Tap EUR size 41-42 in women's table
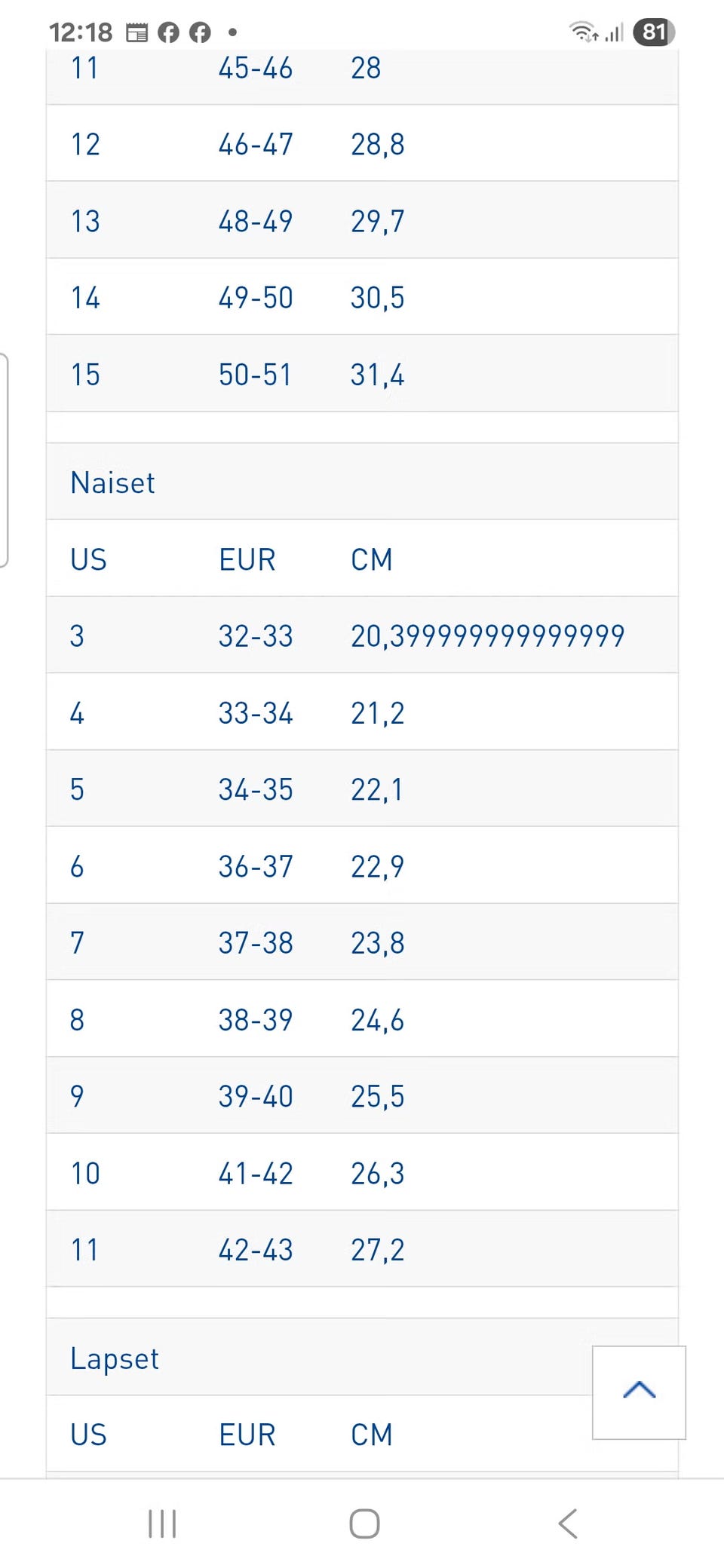Screen dimensions: 724x1568 click(256, 1173)
